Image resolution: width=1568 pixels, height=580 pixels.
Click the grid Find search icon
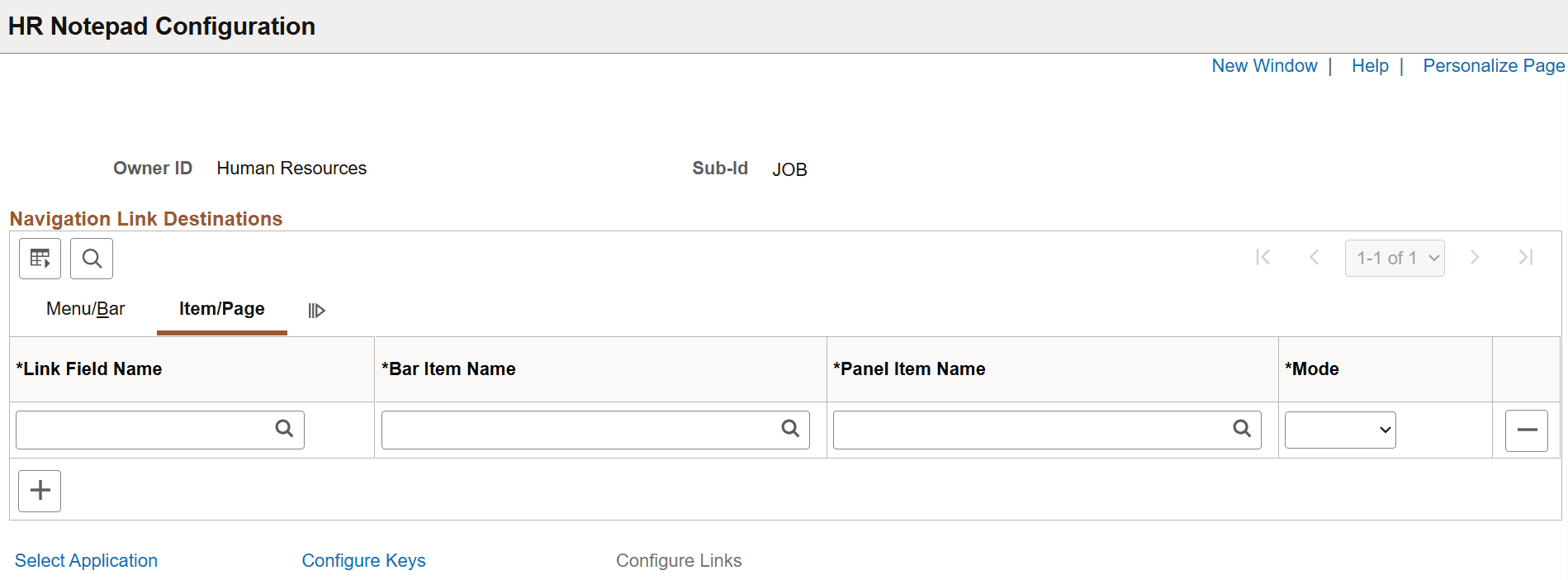click(92, 259)
